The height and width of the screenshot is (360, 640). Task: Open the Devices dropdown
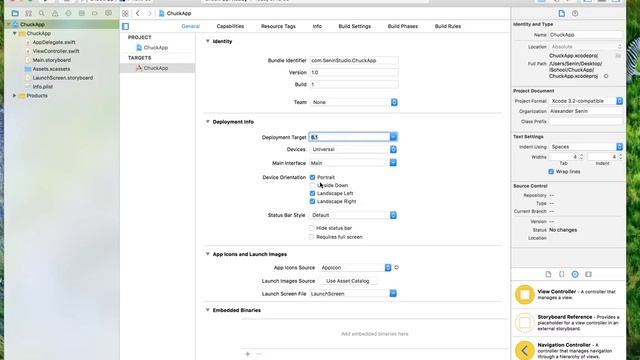pos(353,149)
